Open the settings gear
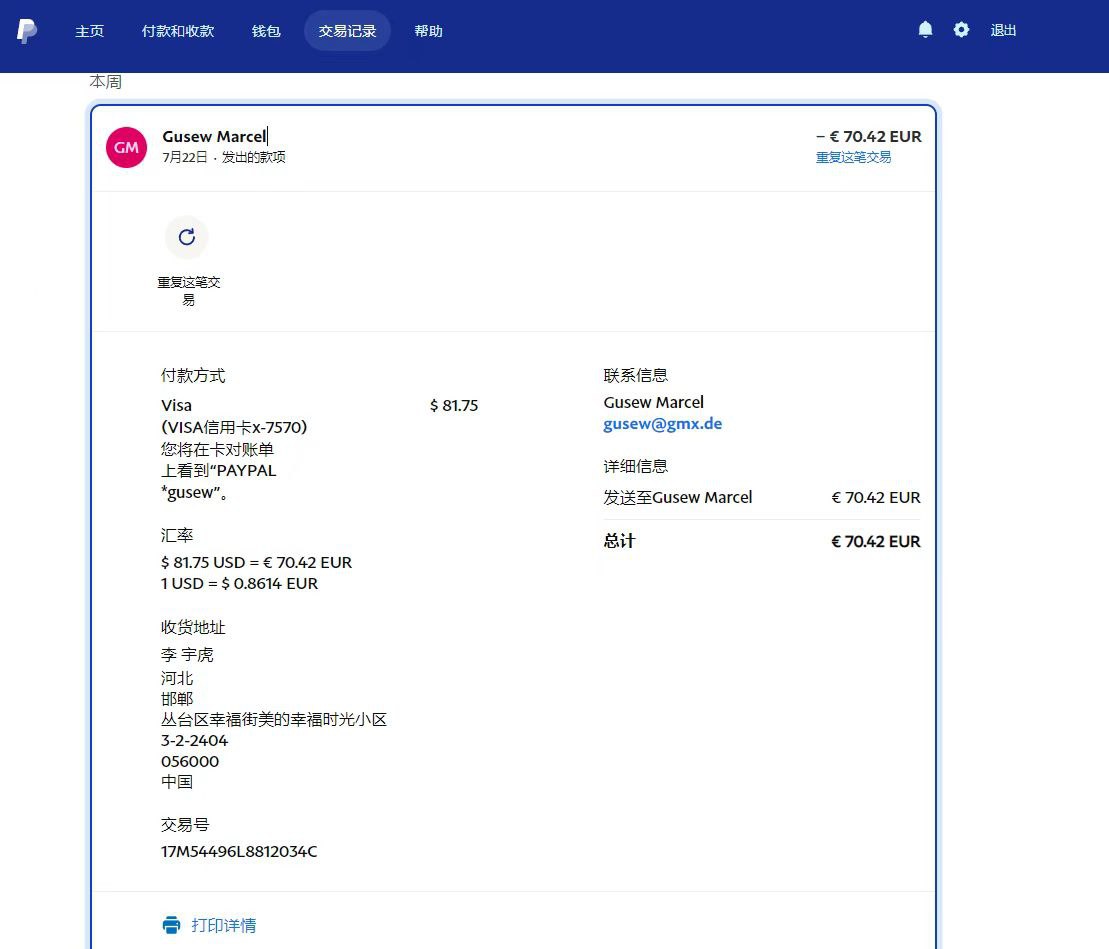 click(x=961, y=30)
